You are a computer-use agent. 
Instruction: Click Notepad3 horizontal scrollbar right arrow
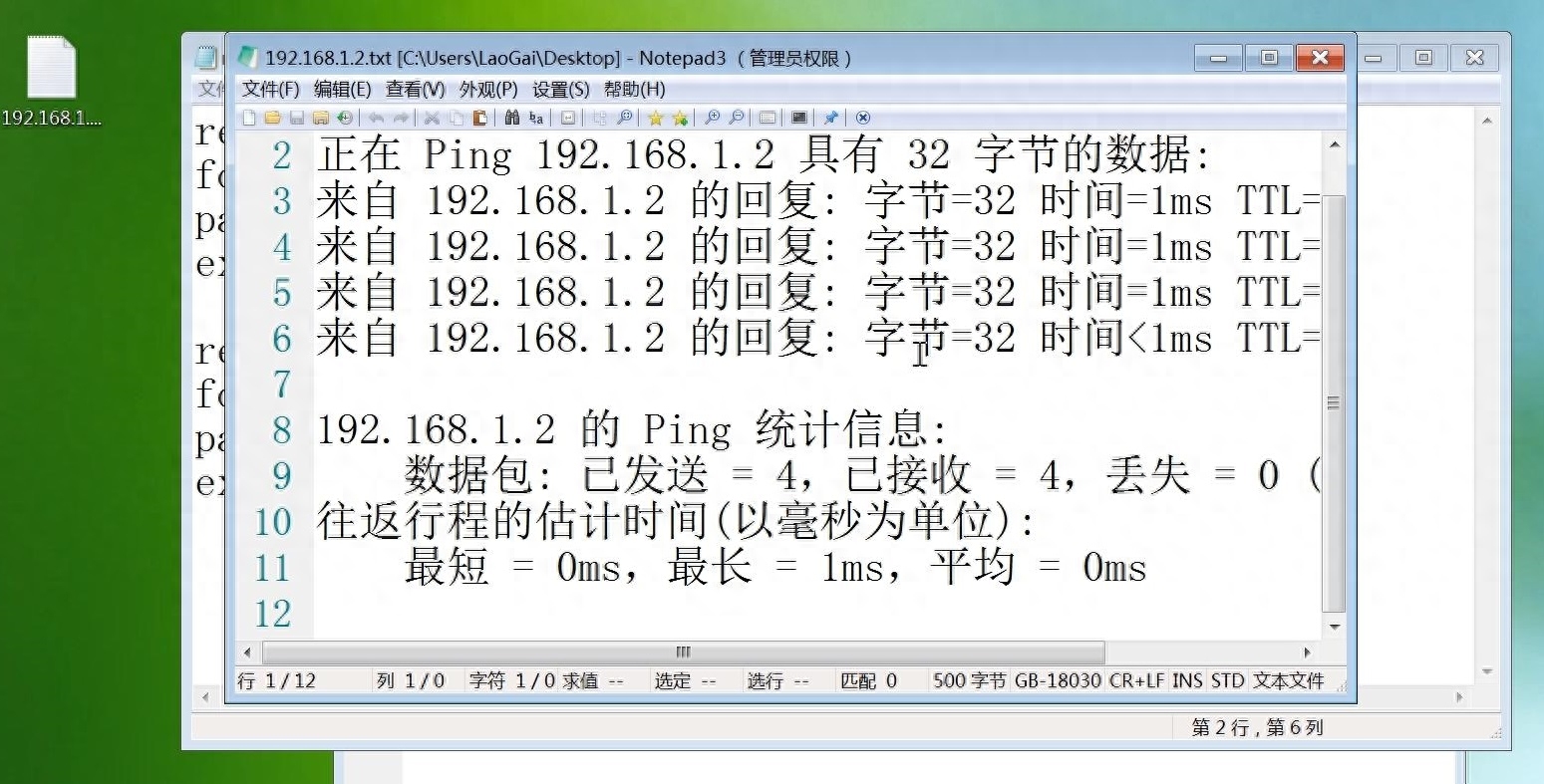pyautogui.click(x=1308, y=653)
